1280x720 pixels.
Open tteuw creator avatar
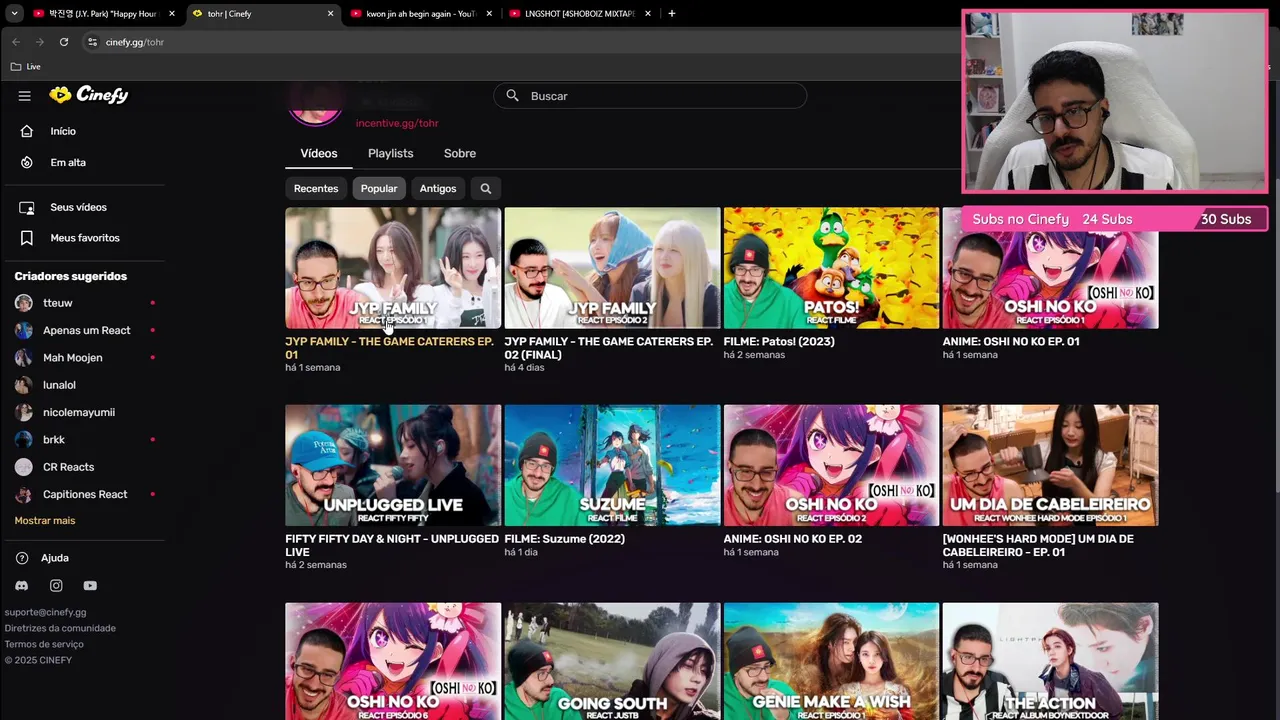click(24, 303)
